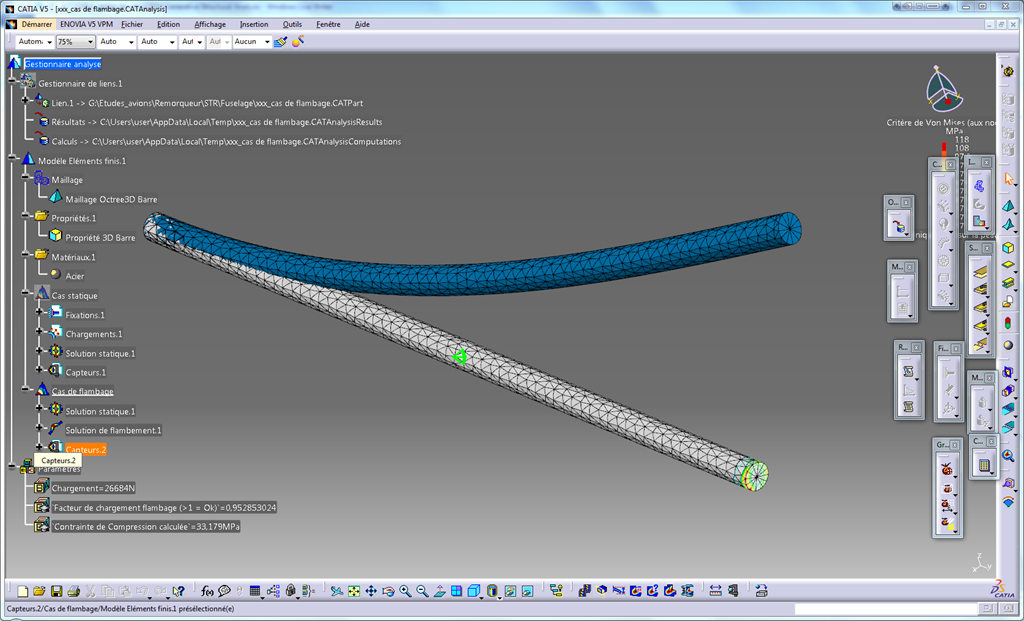Open the Design Table icon
This screenshot has height=621, width=1024.
(255, 591)
